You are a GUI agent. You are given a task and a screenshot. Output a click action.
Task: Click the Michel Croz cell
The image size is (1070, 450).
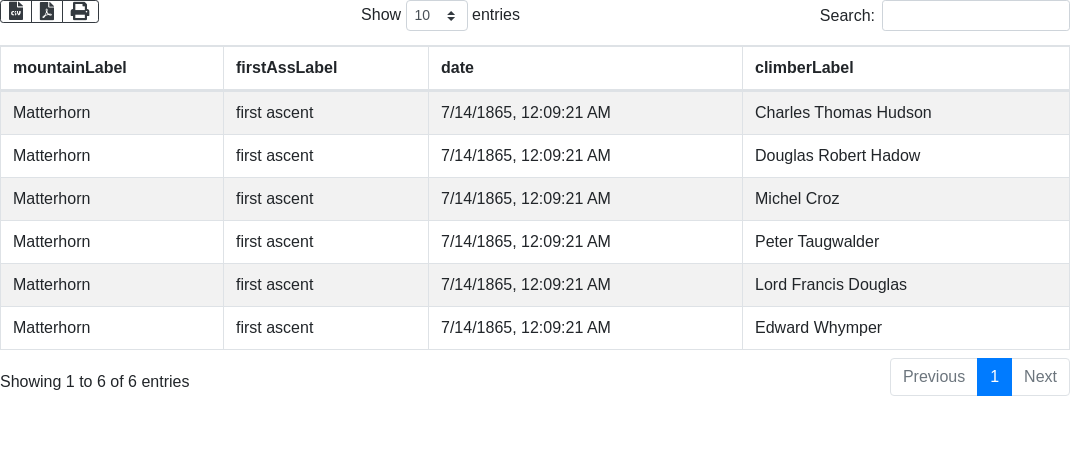[797, 199]
